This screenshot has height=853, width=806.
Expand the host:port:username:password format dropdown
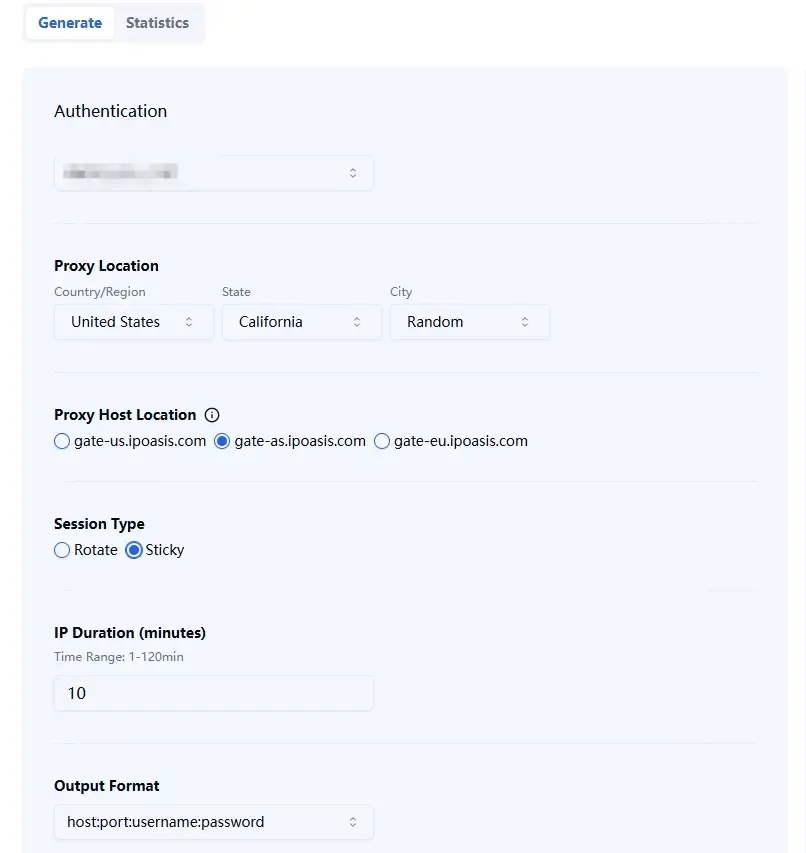click(213, 822)
